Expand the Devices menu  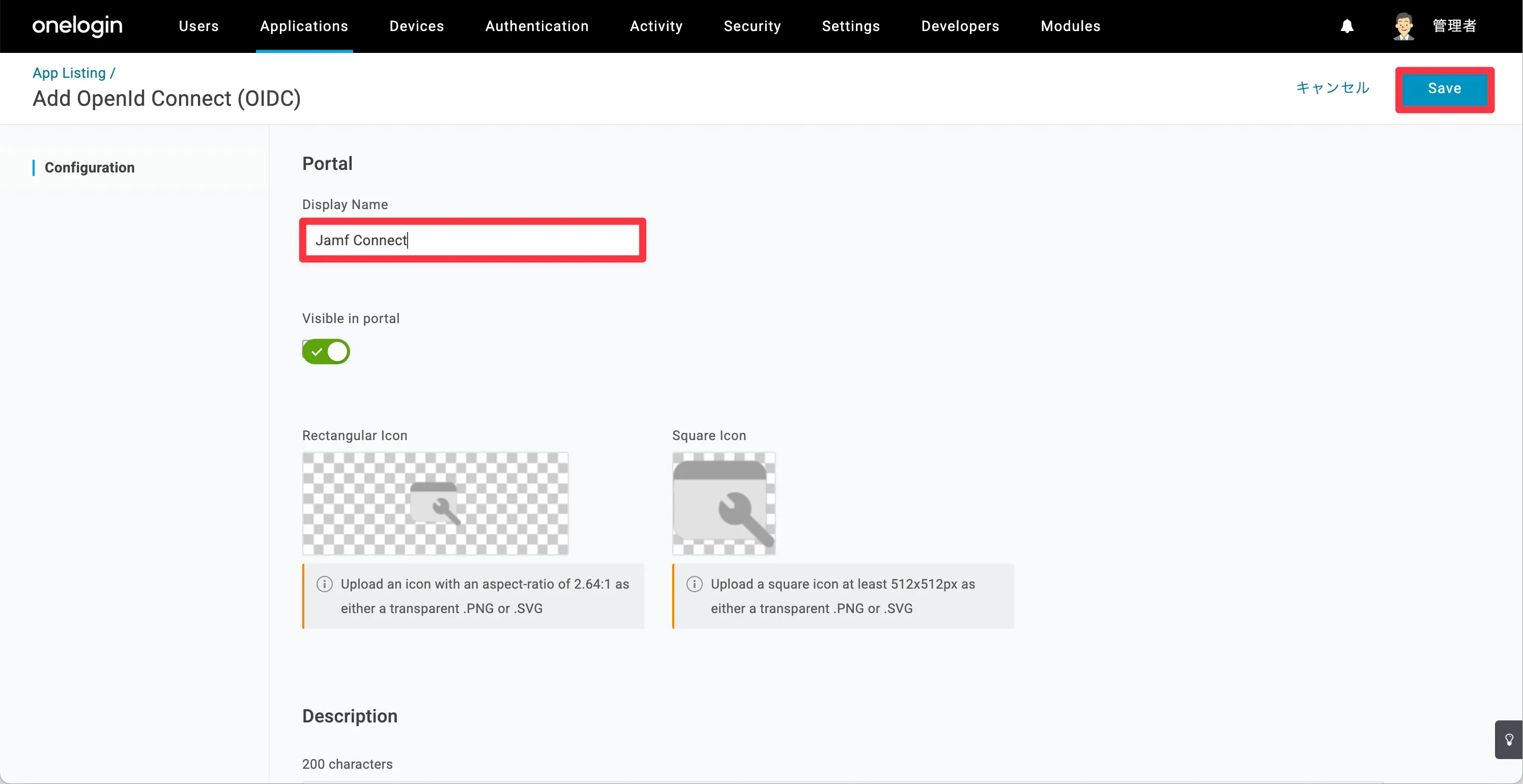pyautogui.click(x=416, y=26)
